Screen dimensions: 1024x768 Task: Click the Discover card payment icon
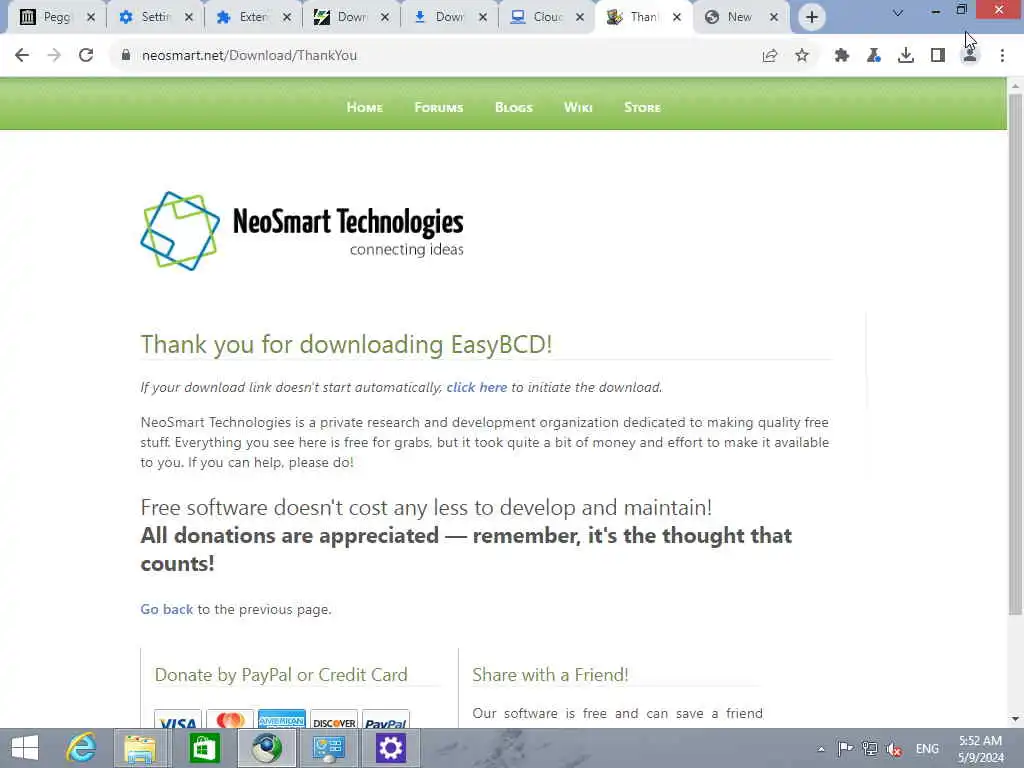[x=334, y=720]
